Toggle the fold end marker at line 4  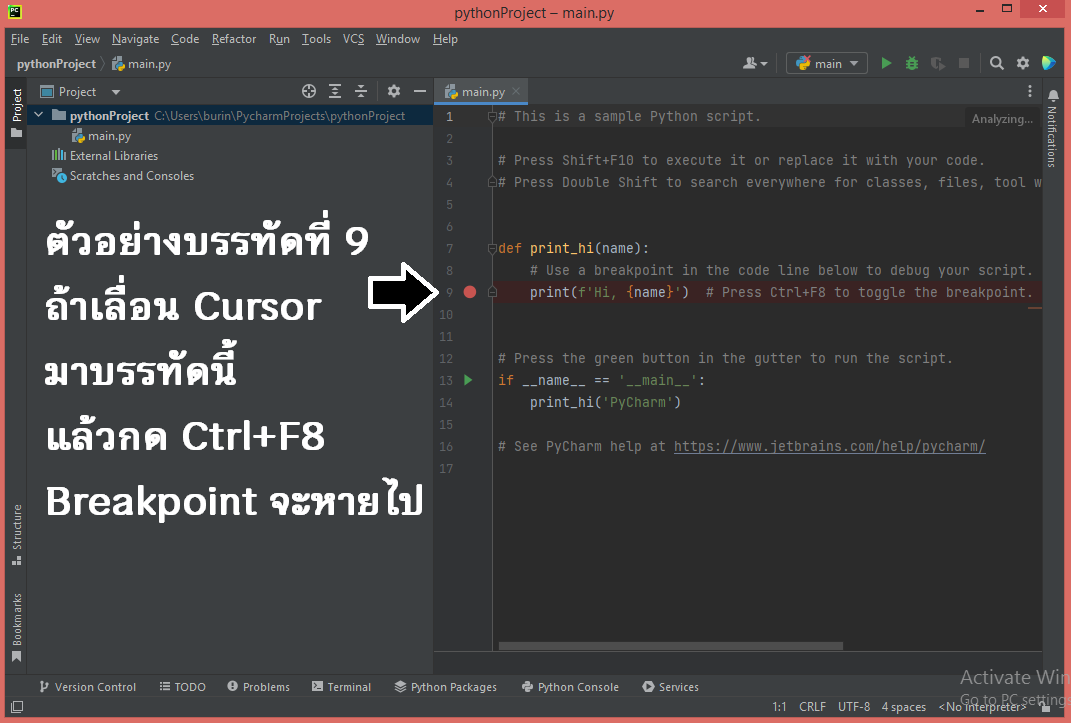point(492,182)
